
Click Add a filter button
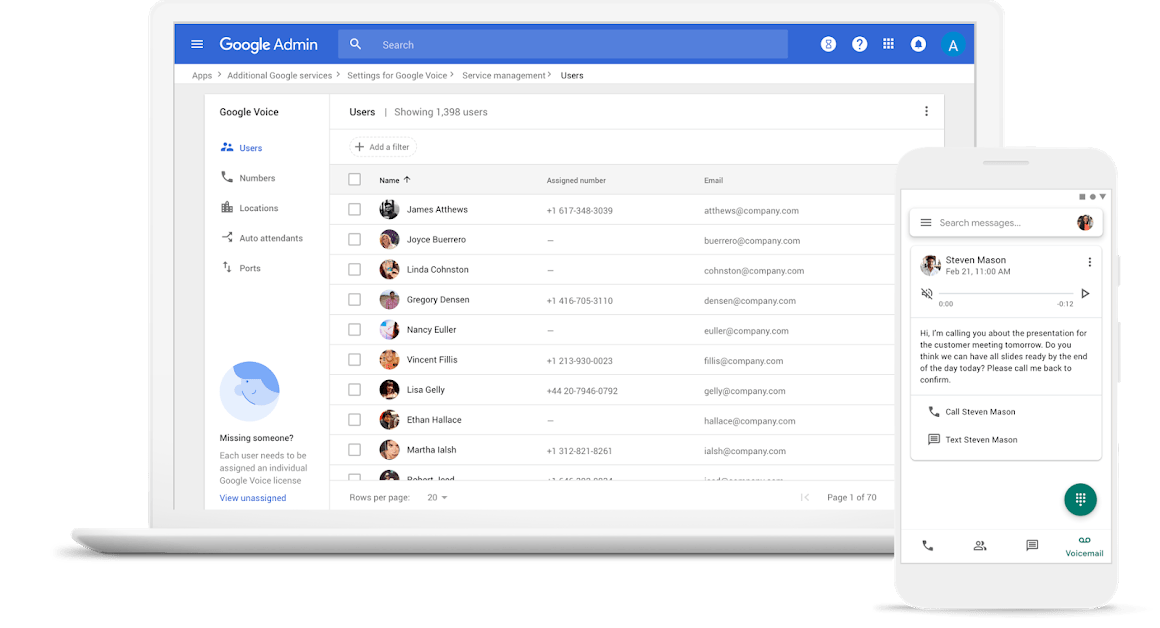[382, 147]
